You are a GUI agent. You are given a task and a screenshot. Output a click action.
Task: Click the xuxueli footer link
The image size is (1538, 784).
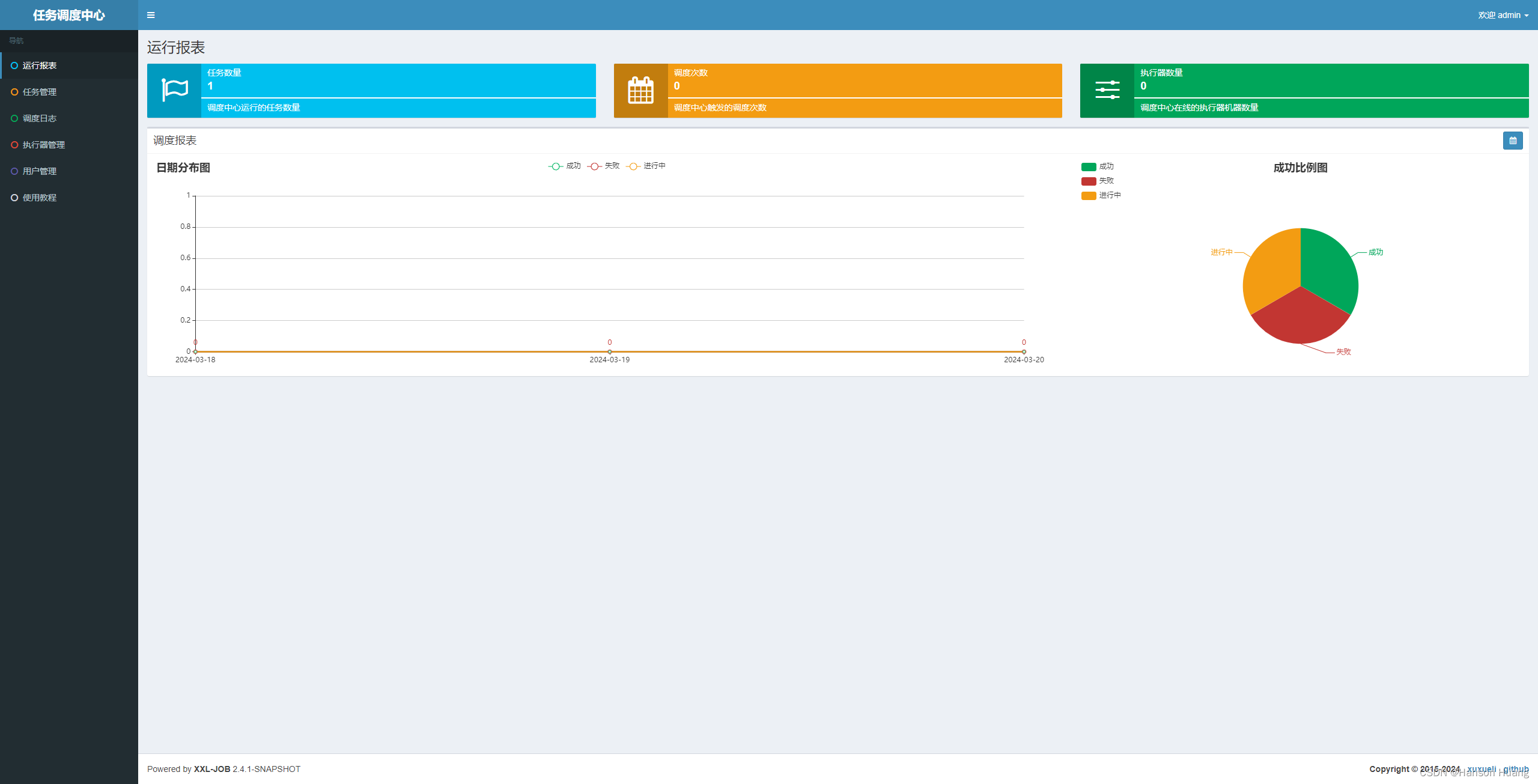point(1482,768)
